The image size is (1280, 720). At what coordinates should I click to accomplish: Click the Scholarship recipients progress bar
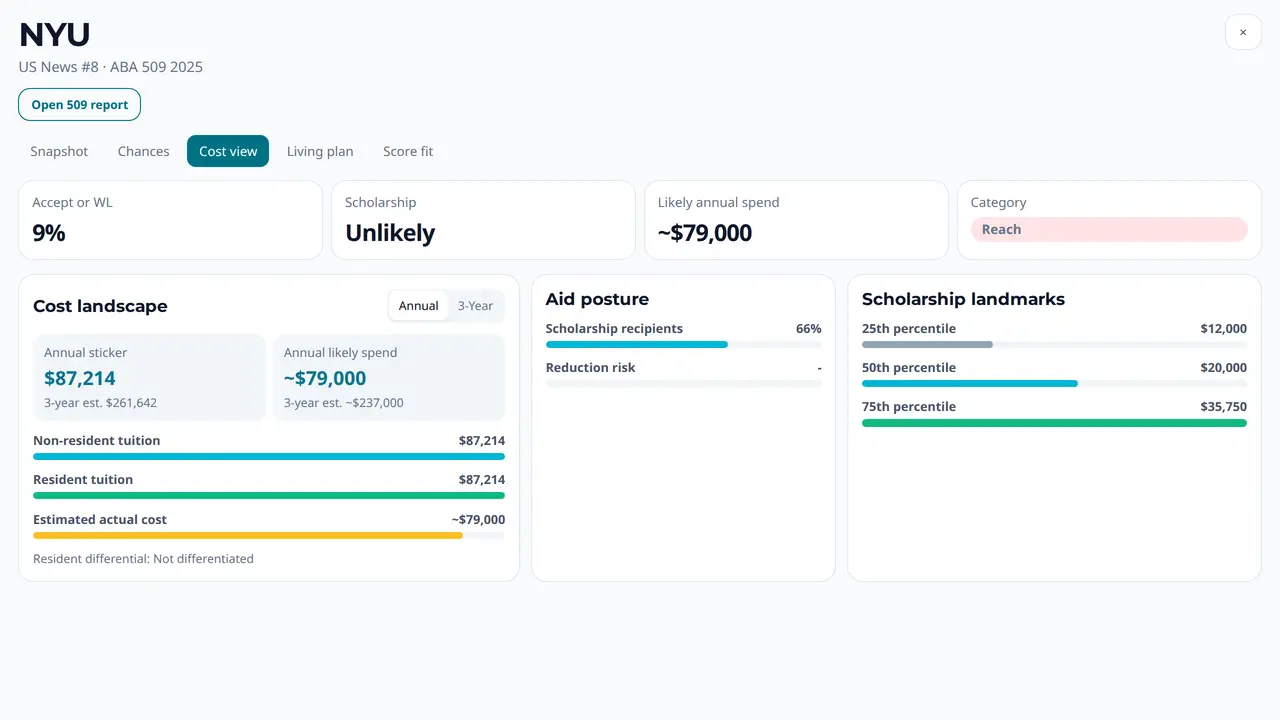(x=637, y=344)
